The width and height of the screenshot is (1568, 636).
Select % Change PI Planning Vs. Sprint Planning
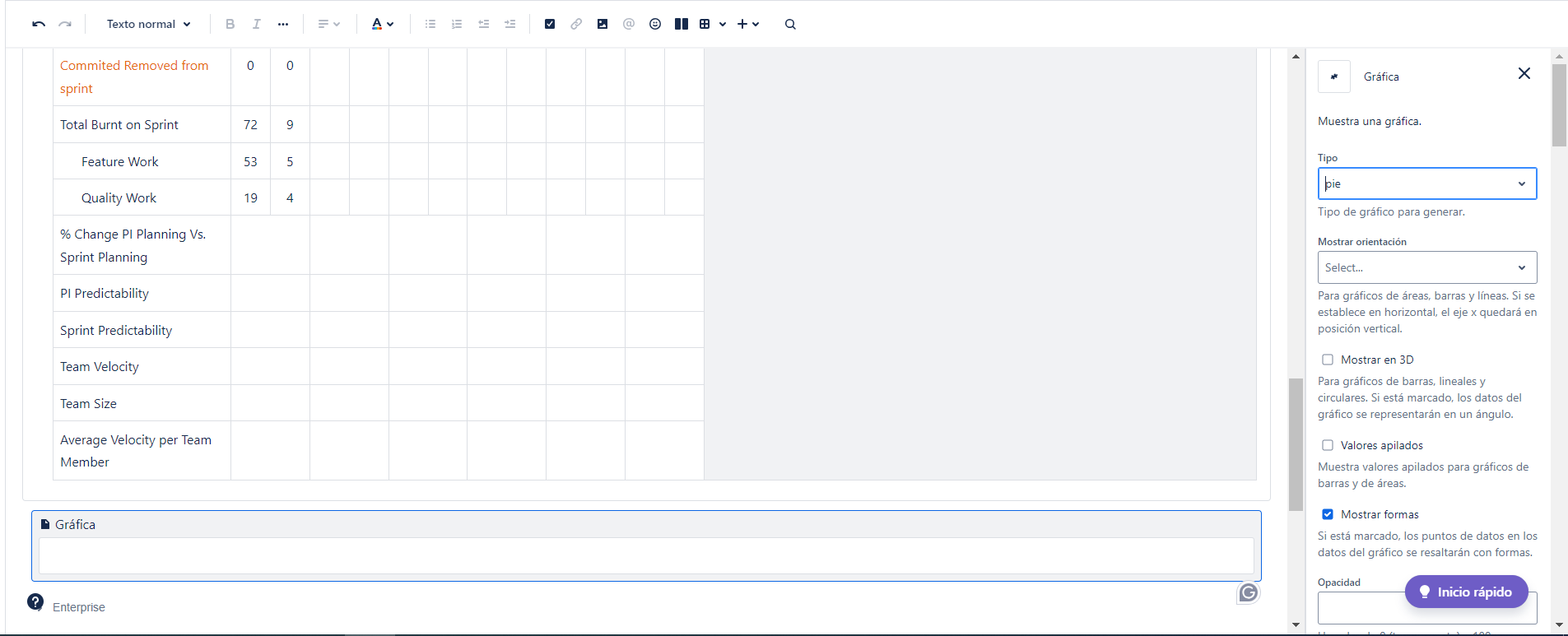[x=142, y=245]
